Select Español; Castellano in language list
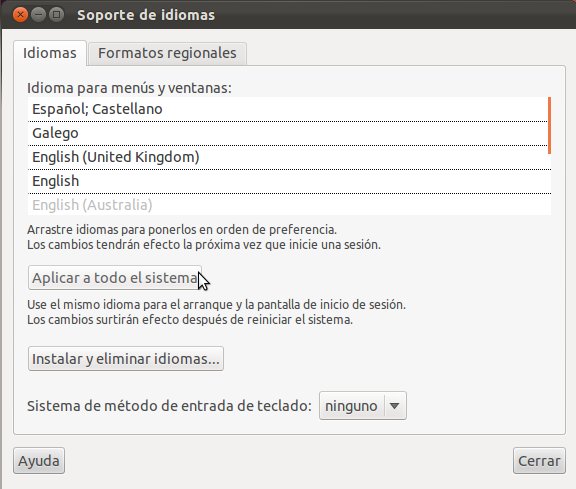Screen dimensions: 576x489 point(288,109)
